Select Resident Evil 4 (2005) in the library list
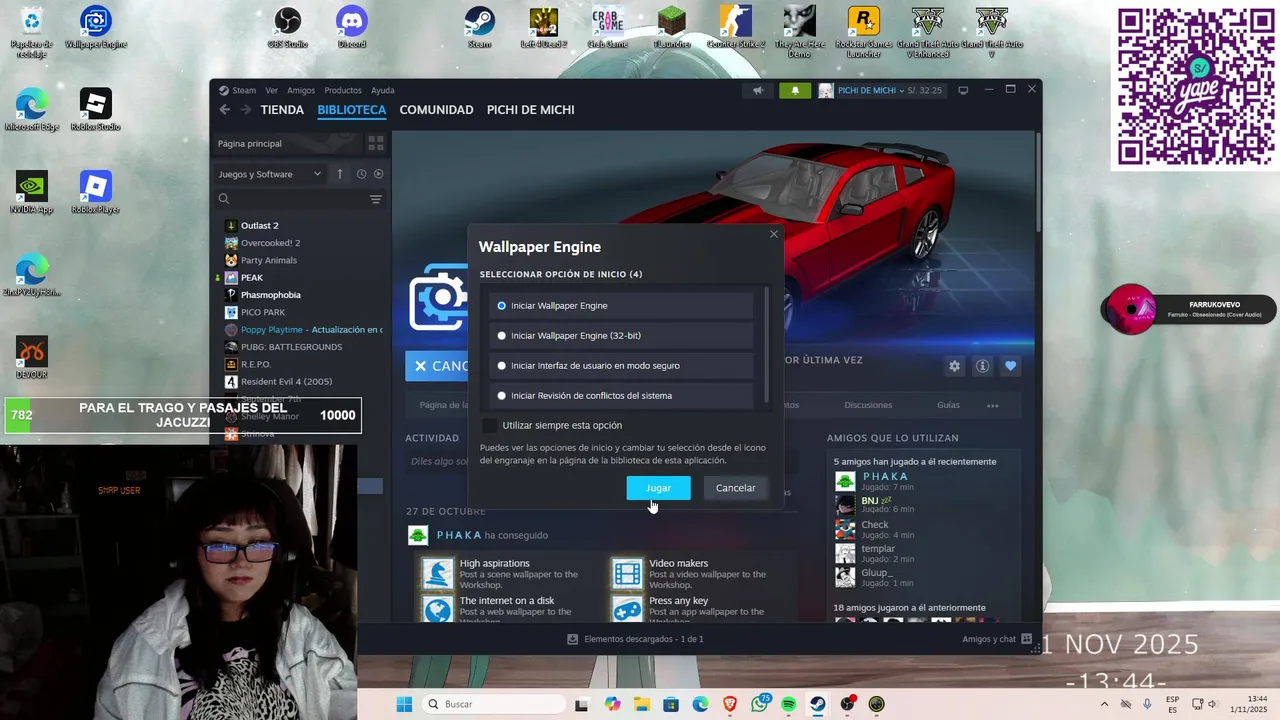The width and height of the screenshot is (1280, 720). (286, 382)
